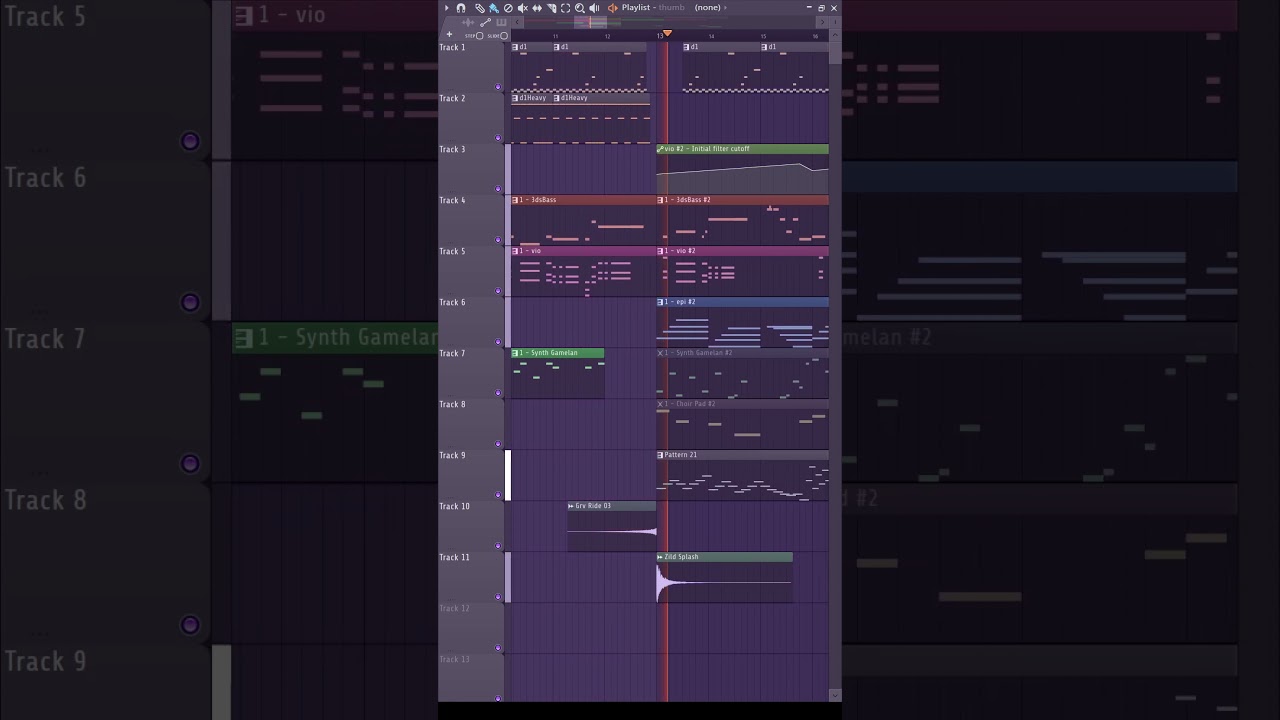The height and width of the screenshot is (720, 1280).
Task: Mute Track 7 with its purple dot
Action: (498, 393)
